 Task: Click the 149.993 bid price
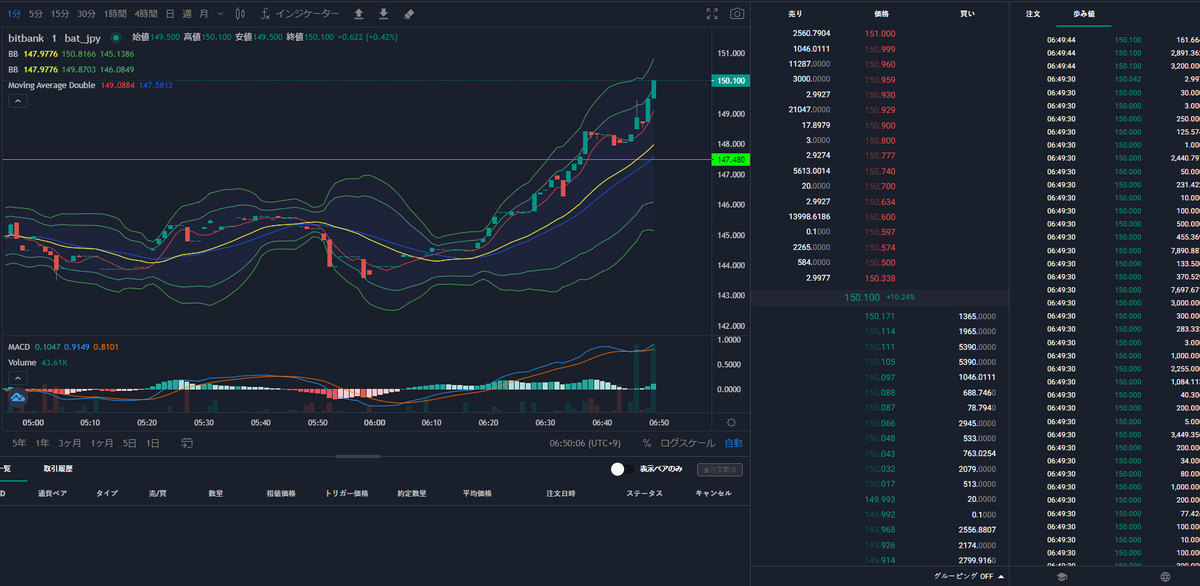coord(880,499)
